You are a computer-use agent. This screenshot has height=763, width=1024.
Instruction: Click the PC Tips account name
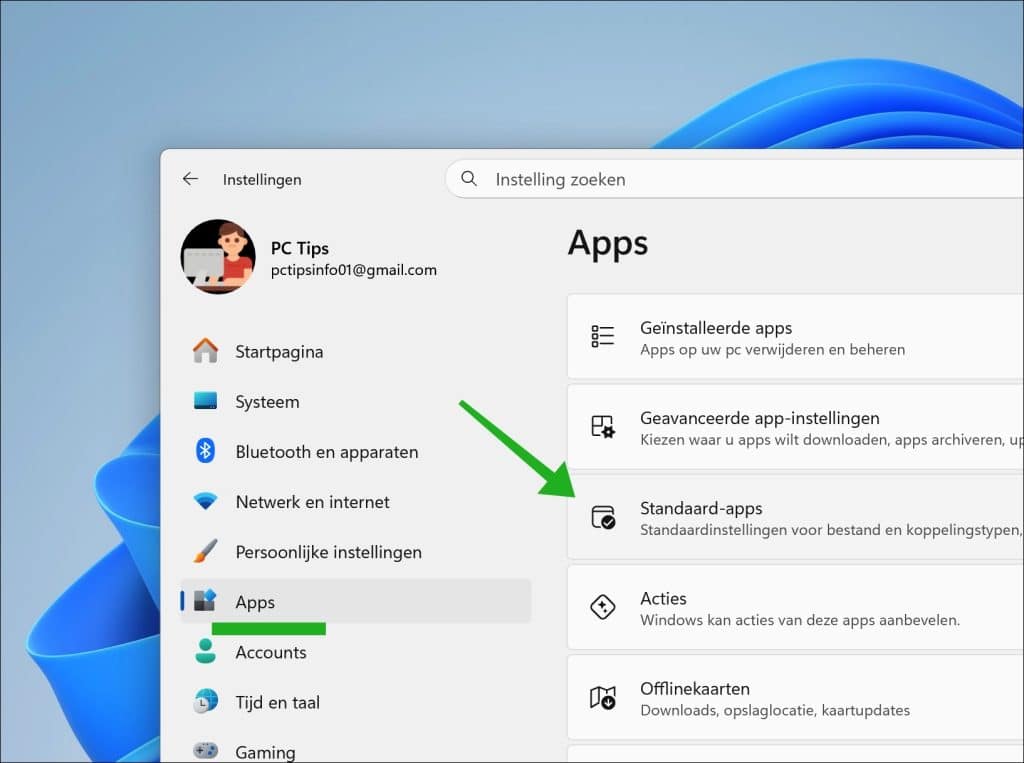coord(300,248)
